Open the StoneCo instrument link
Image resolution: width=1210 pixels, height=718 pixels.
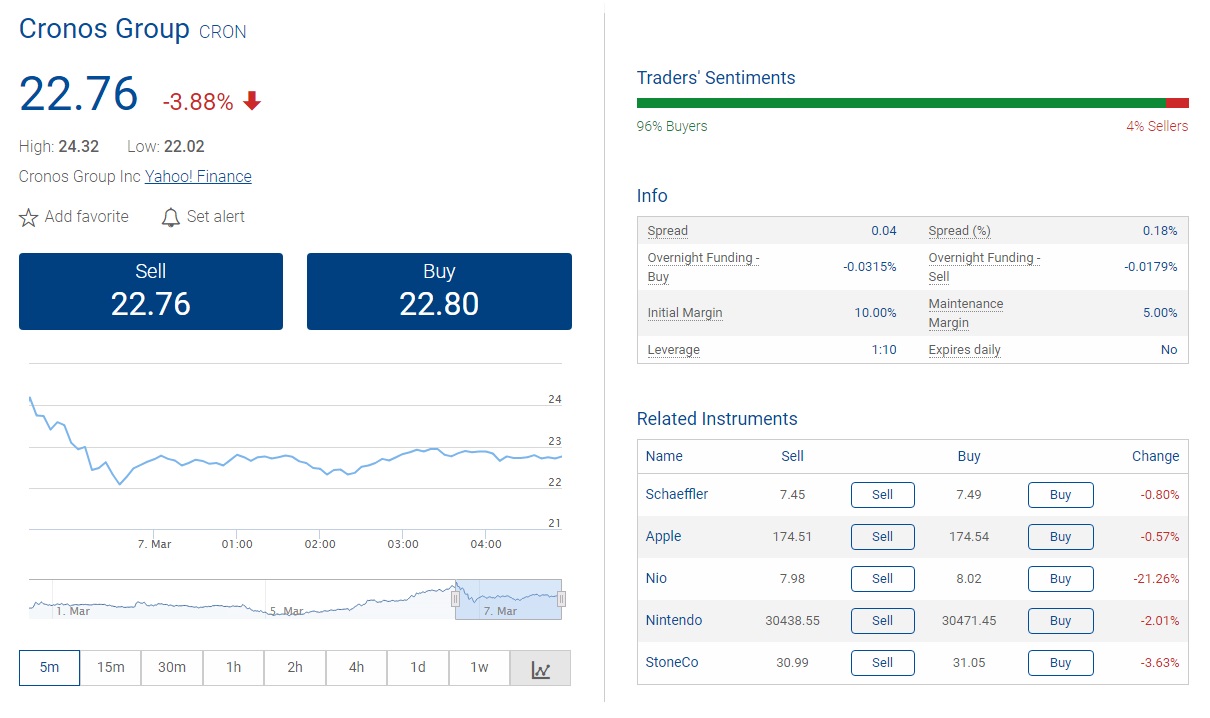672,663
